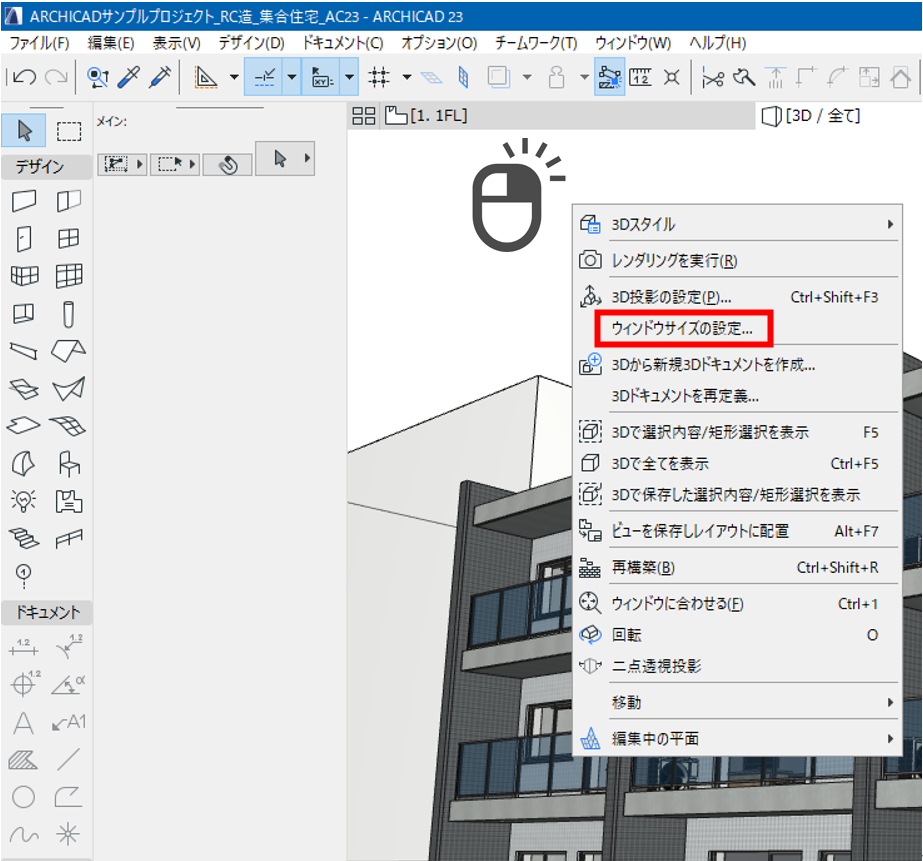Open dropdown arrow beside grid snap icon
The image size is (923, 861).
[x=407, y=77]
